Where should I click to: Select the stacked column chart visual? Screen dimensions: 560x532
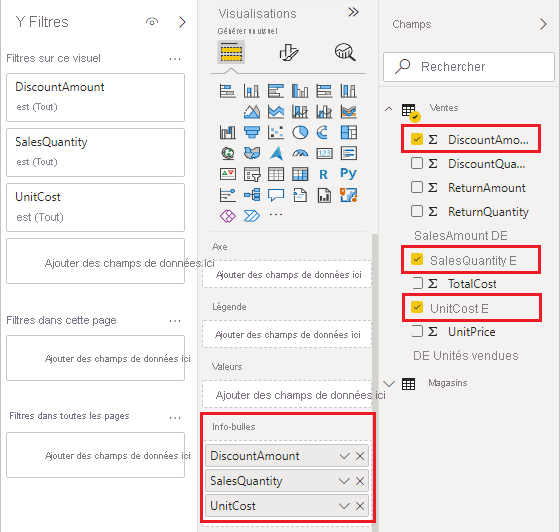click(x=251, y=91)
